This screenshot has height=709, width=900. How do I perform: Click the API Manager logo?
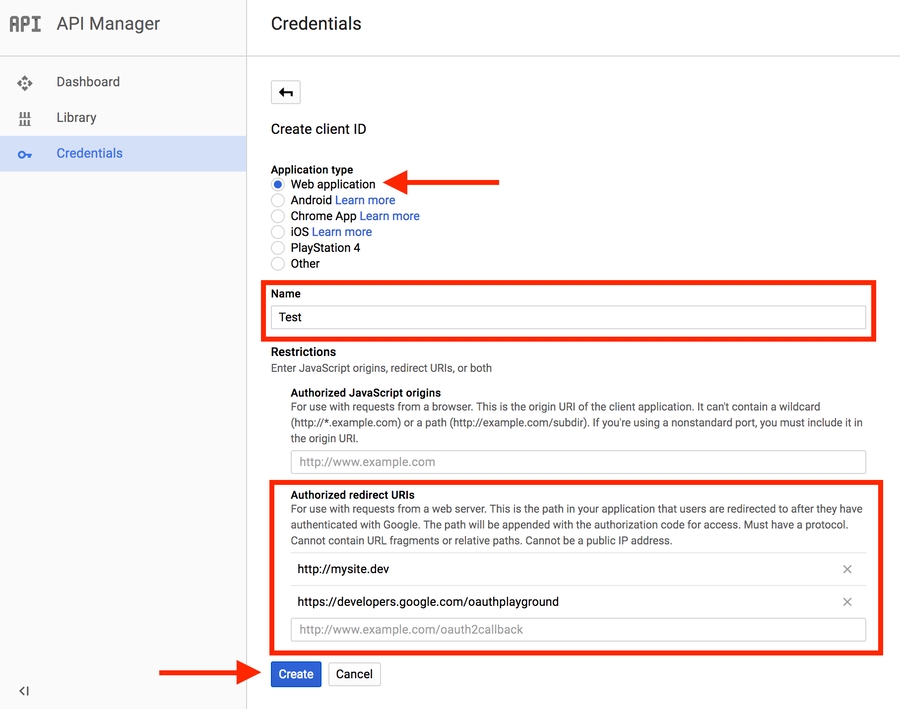pos(25,24)
